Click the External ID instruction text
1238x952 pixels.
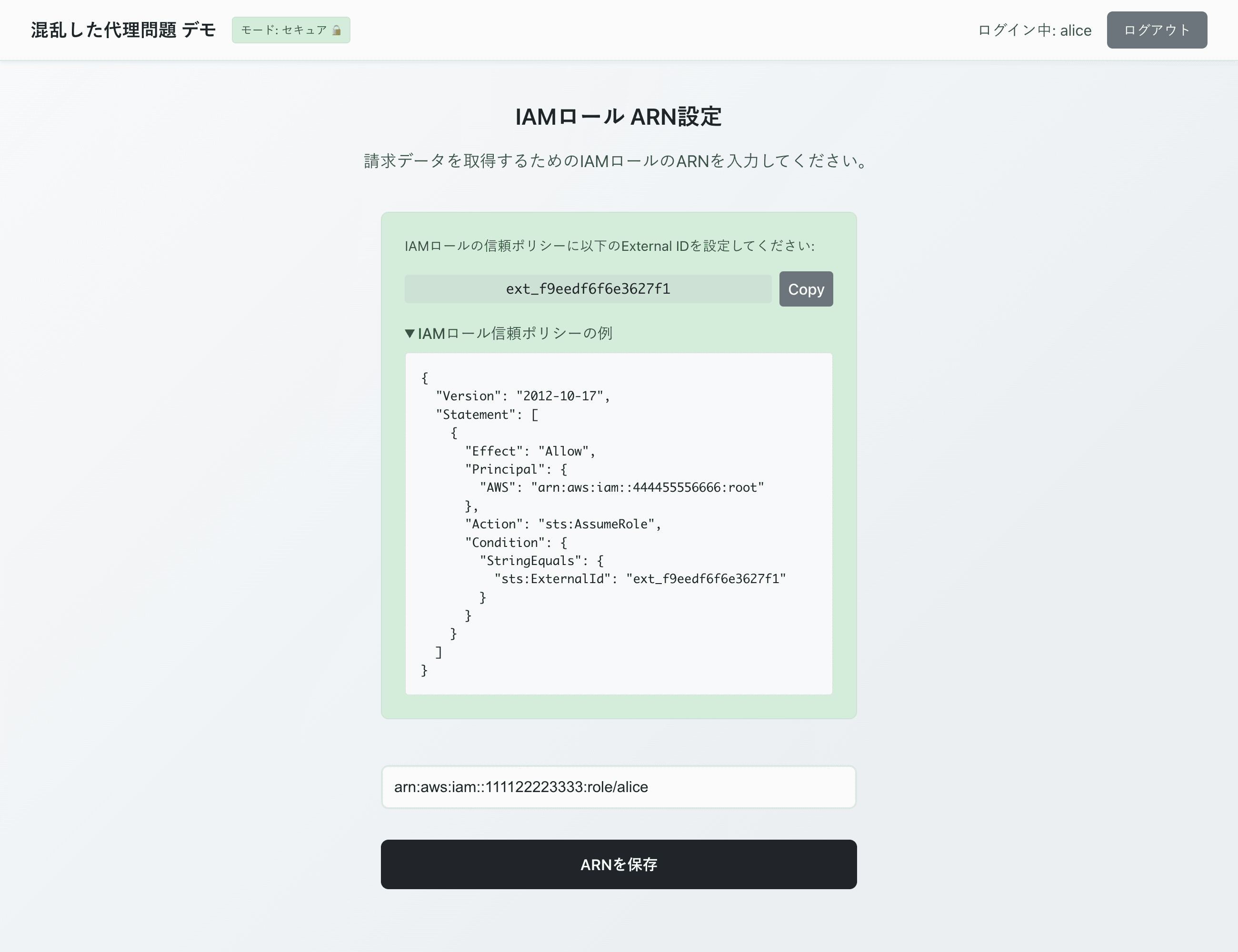click(609, 246)
